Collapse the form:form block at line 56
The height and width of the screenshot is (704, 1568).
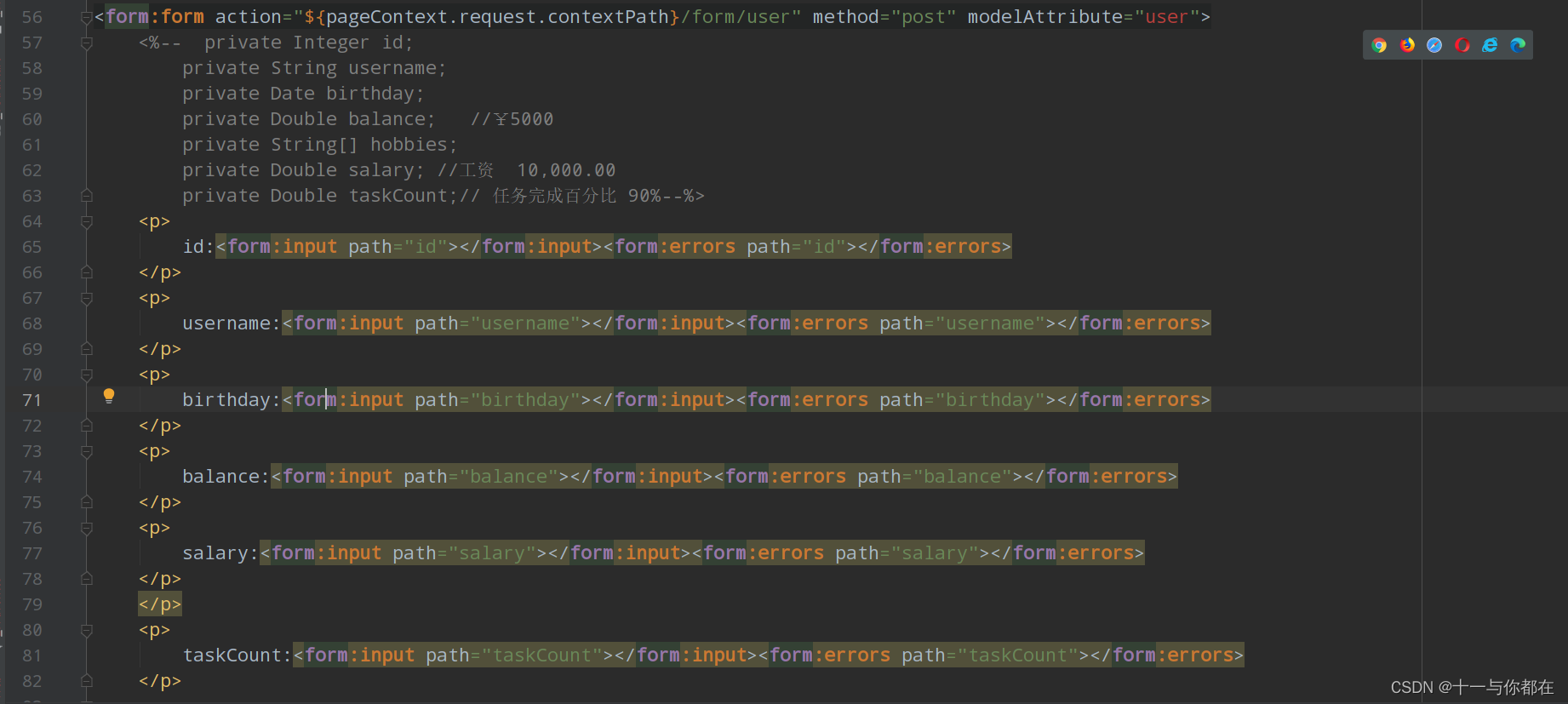coord(86,17)
